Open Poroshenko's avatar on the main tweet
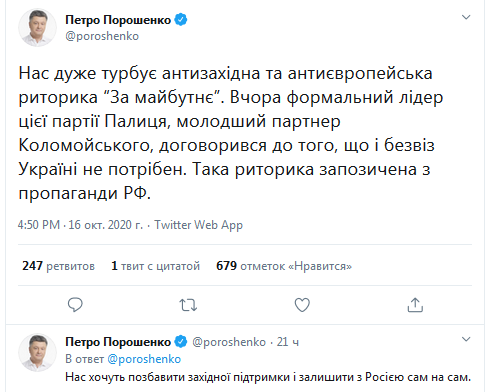490x392 pixels. (37, 28)
